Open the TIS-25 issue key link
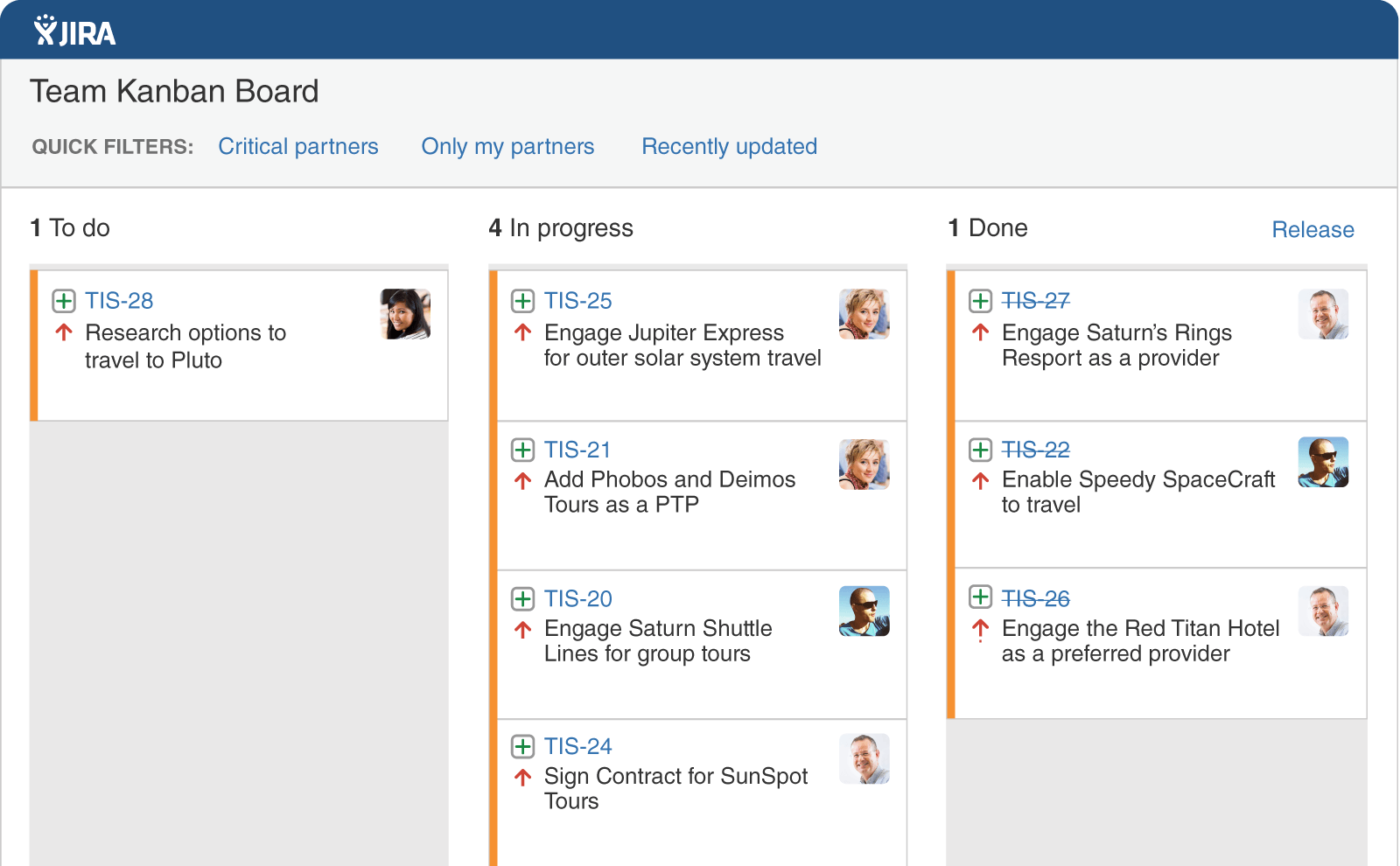Viewport: 1400px width, 866px height. (577, 301)
